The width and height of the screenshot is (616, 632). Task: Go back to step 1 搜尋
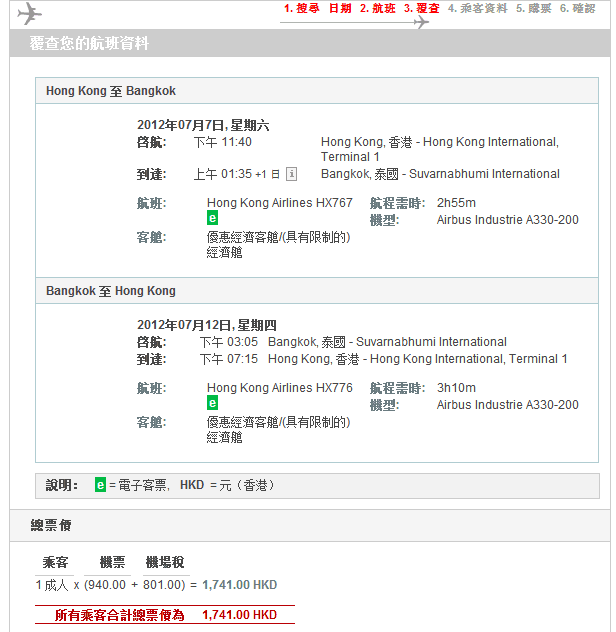coord(302,8)
